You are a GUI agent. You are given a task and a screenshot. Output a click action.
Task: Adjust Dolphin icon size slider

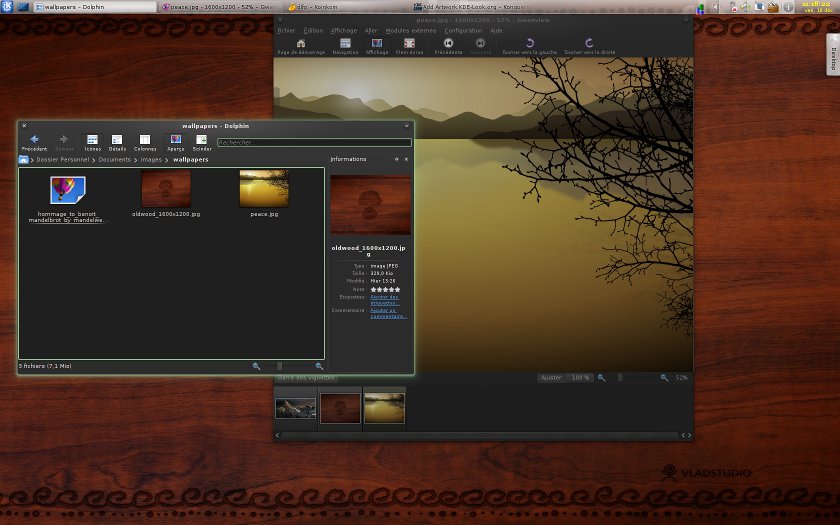click(x=288, y=366)
